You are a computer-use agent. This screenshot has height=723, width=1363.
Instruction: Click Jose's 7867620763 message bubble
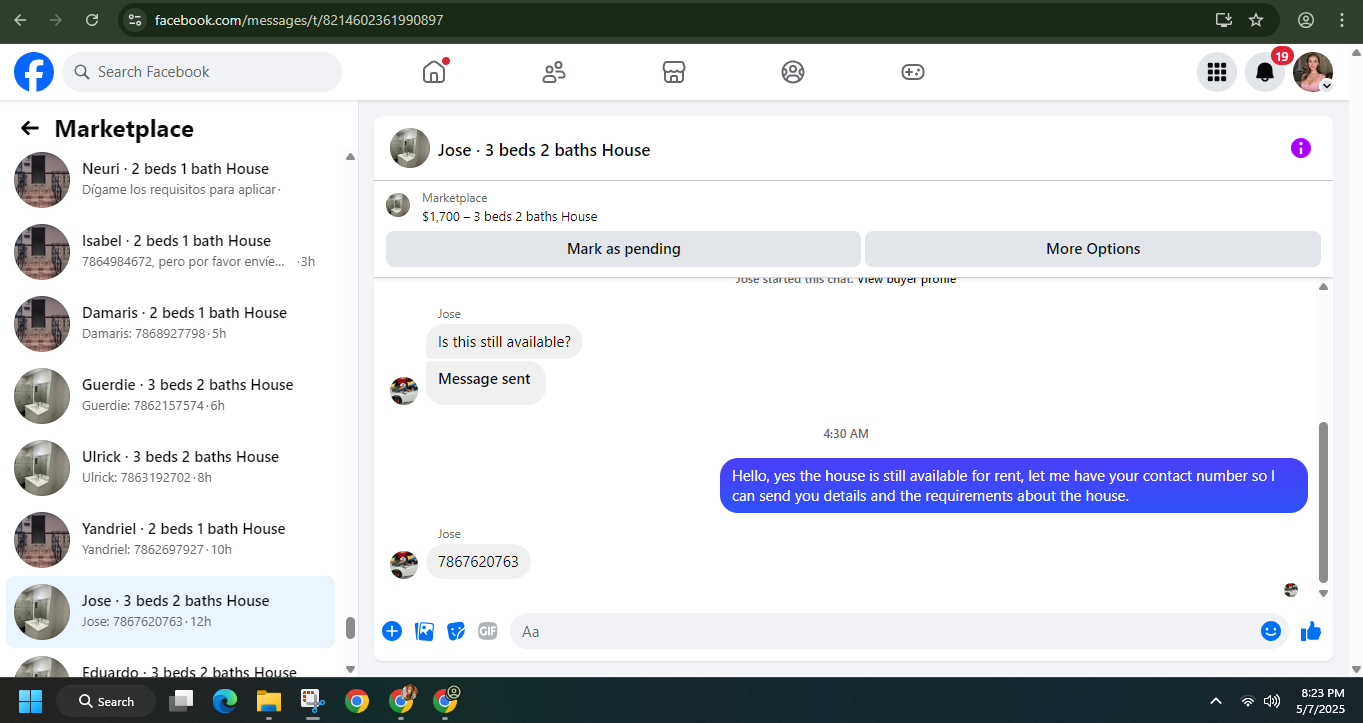pos(478,562)
